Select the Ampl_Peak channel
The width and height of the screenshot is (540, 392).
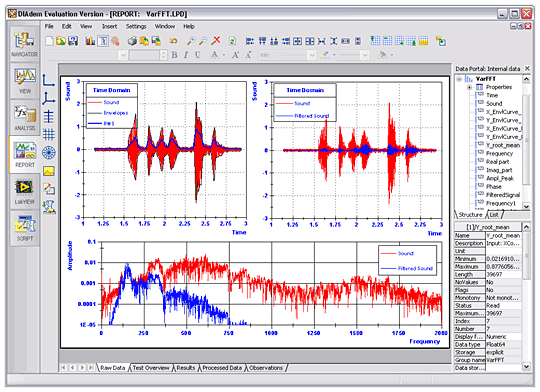coord(500,178)
